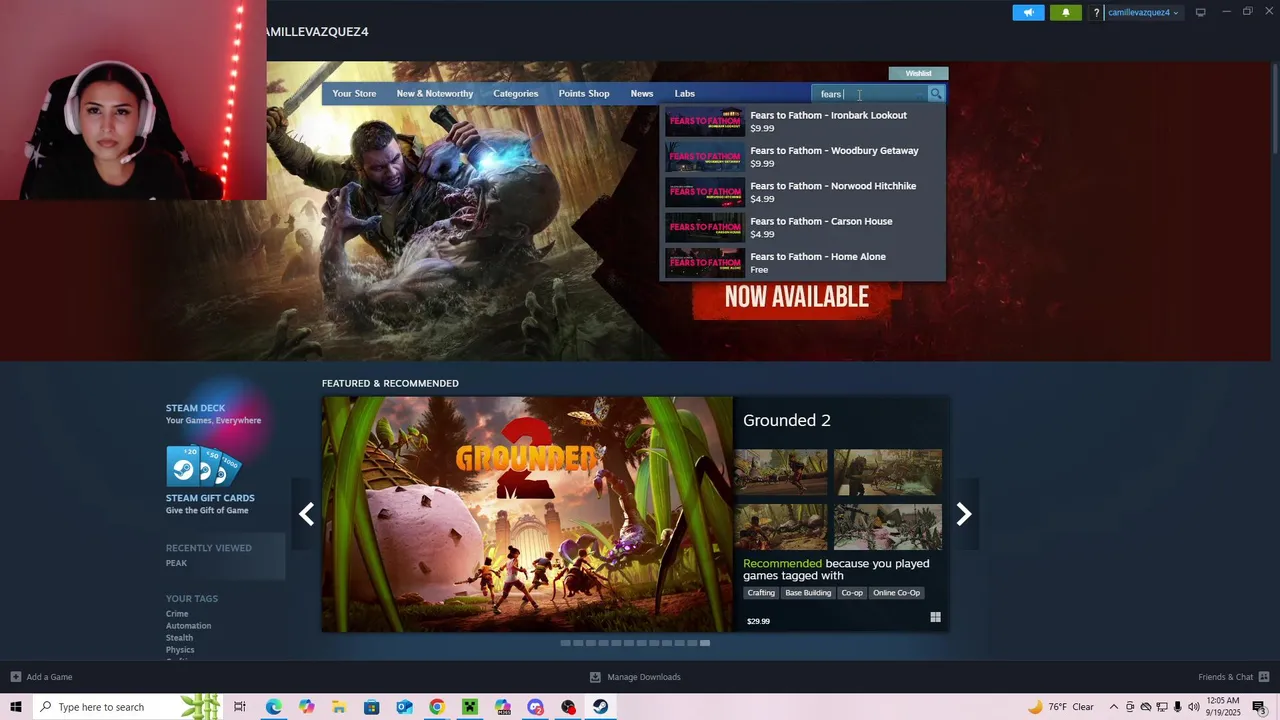Click the Windows Start button
Screen dimensions: 1280x720
tap(15, 707)
